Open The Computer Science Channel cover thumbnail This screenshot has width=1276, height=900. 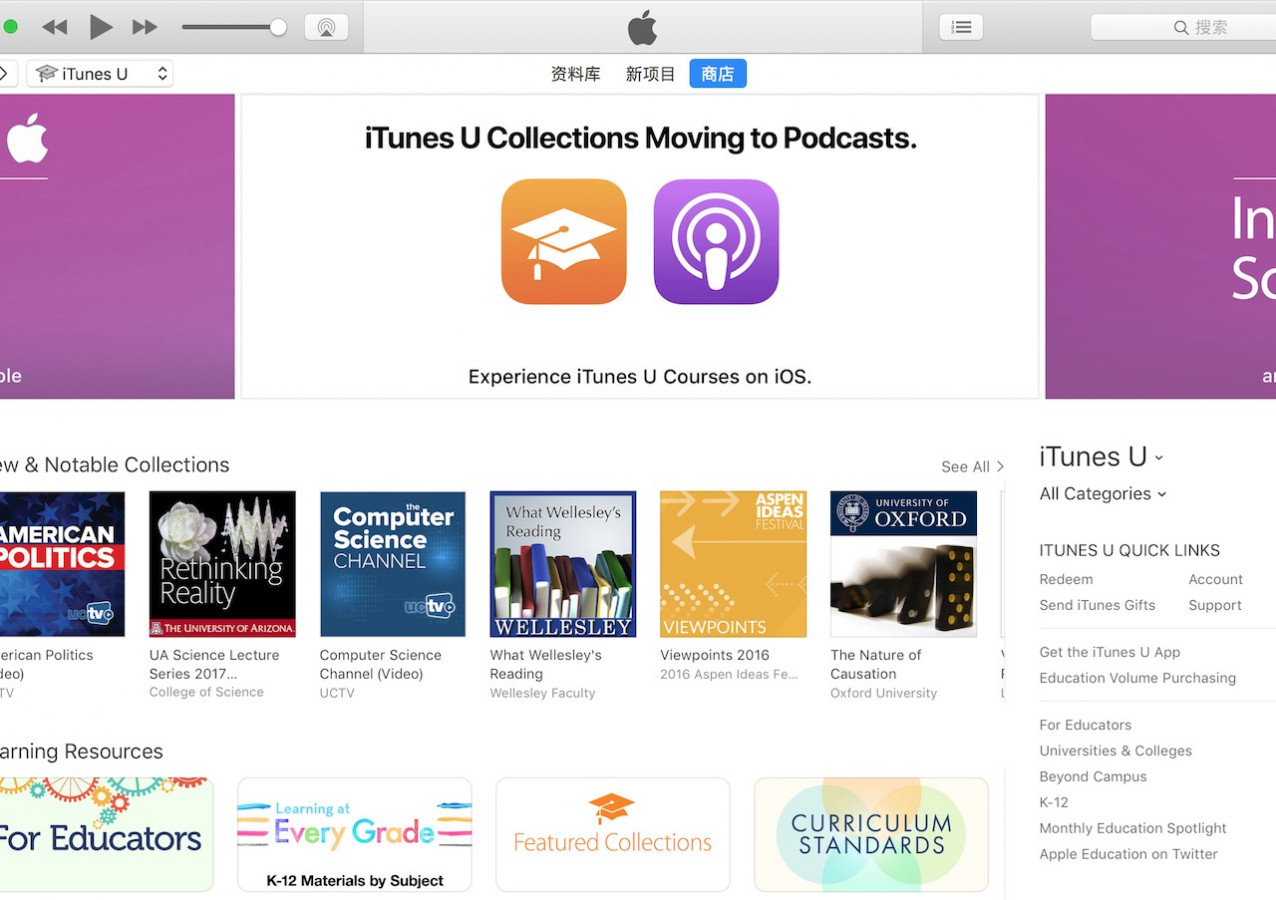(x=392, y=564)
